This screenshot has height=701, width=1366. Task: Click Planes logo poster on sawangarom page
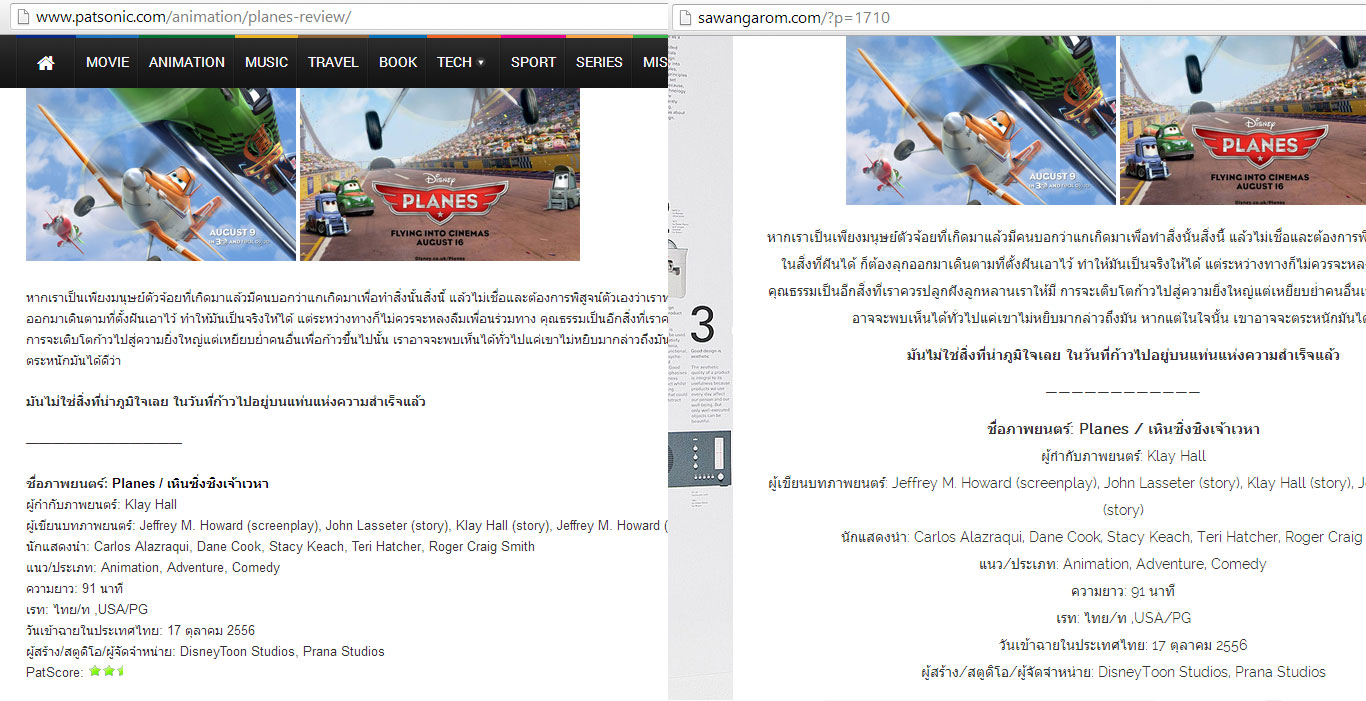coord(1243,120)
